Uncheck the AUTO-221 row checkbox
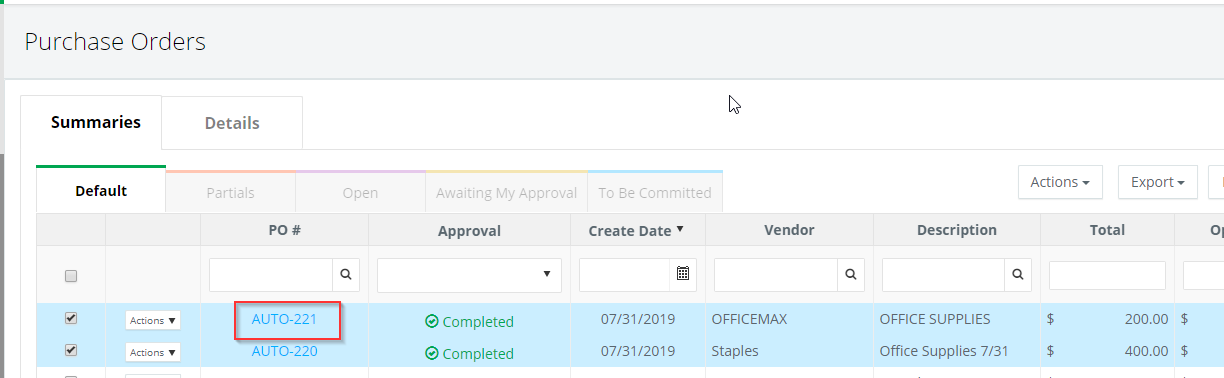1224x378 pixels. point(71,319)
